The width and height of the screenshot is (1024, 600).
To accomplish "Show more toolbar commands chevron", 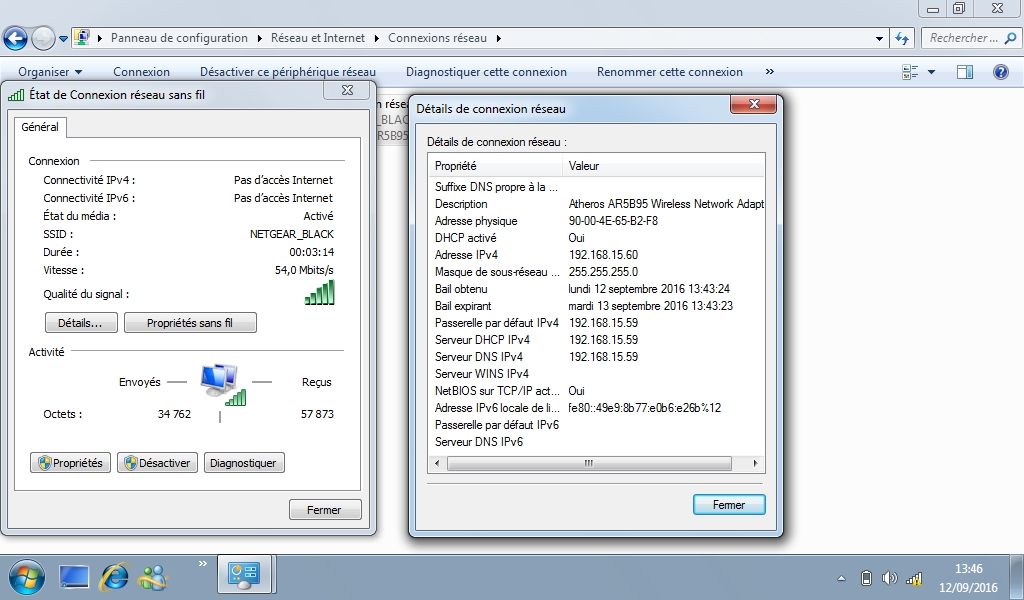I will pyautogui.click(x=769, y=72).
